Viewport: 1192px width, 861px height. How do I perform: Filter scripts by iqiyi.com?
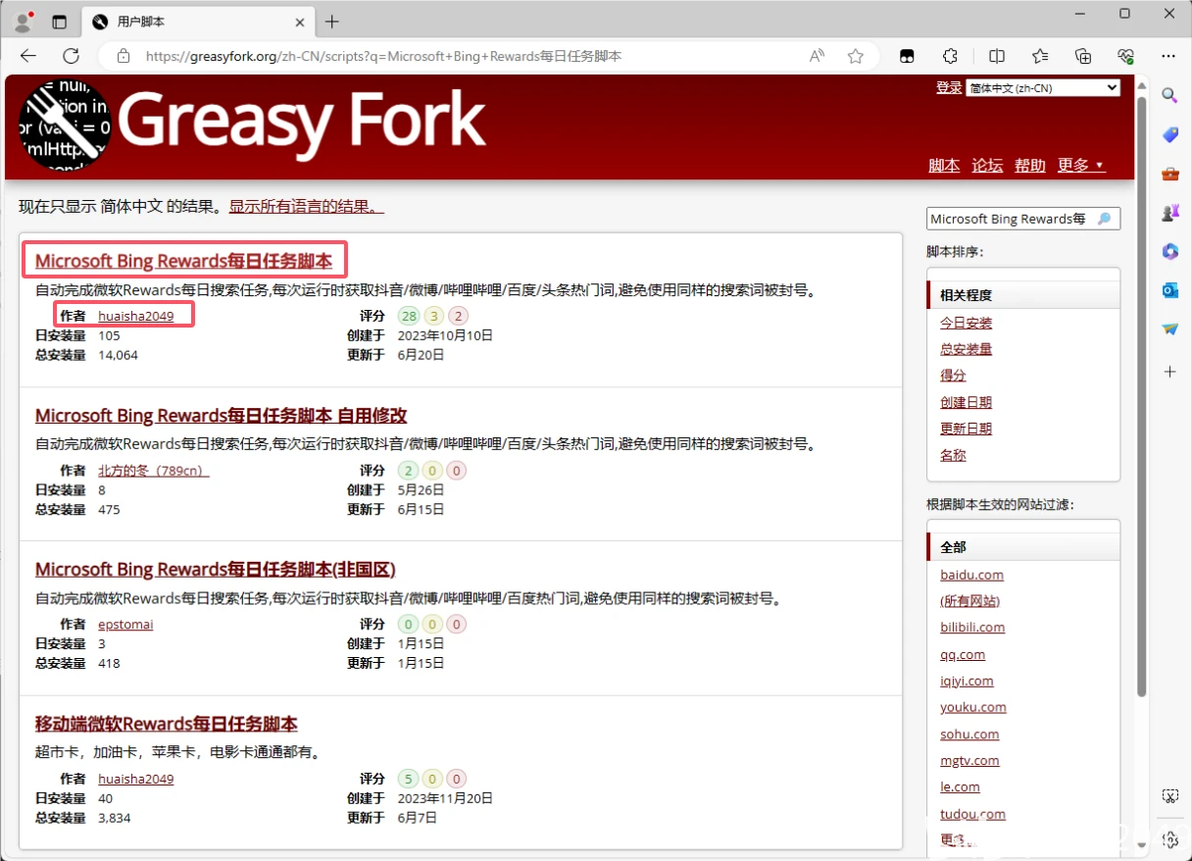point(966,681)
